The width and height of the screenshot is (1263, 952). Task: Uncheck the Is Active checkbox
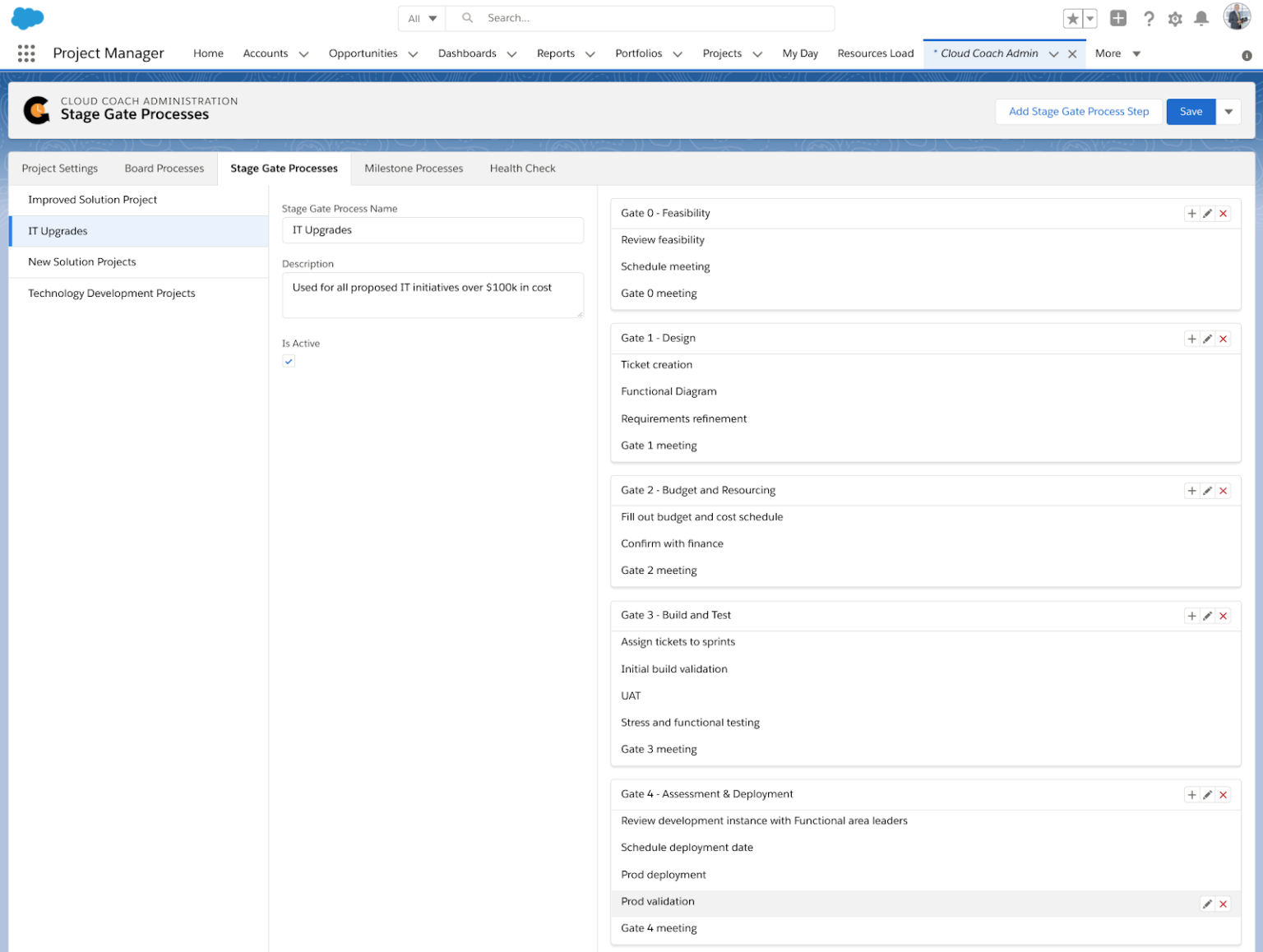click(x=289, y=361)
